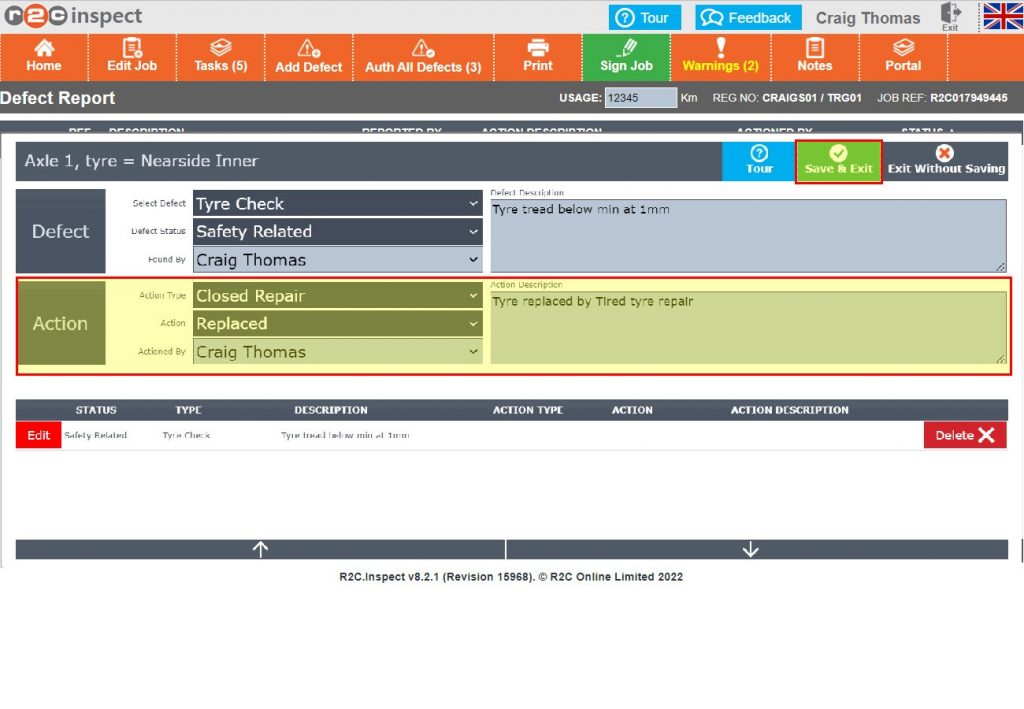This screenshot has height=709, width=1024.
Task: Expand the Select Defect dropdown
Action: coord(337,204)
